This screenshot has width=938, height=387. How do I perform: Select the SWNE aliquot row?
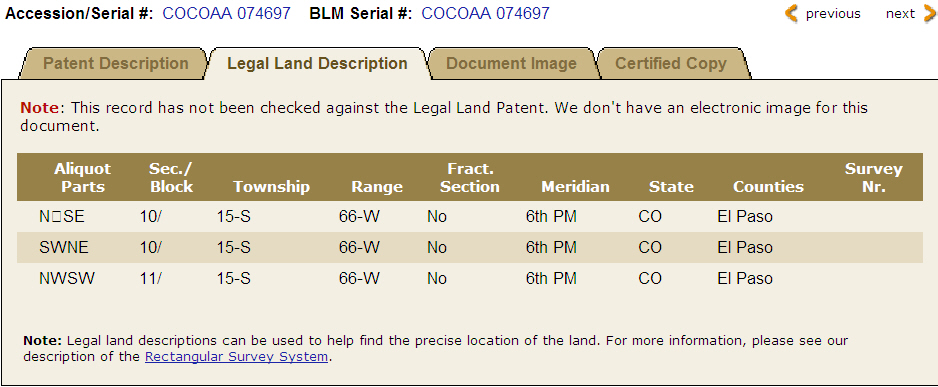[x=470, y=247]
